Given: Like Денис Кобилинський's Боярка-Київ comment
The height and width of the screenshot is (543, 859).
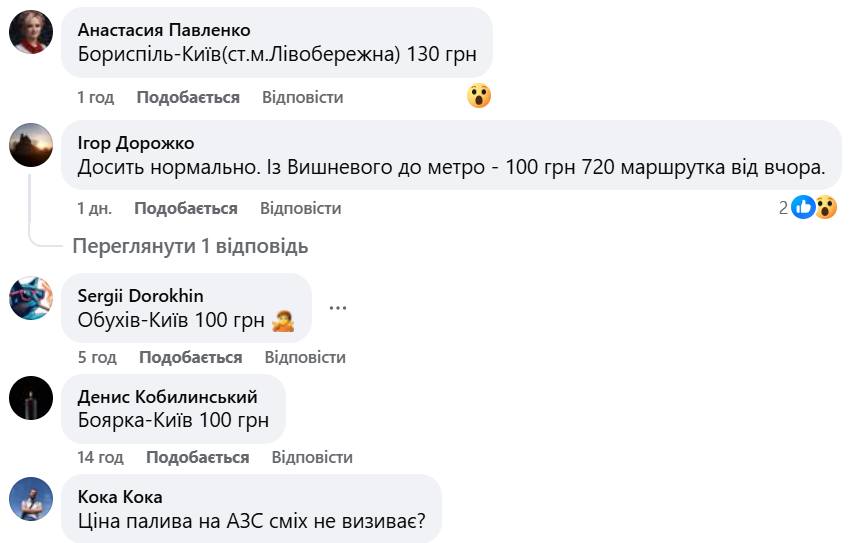Looking at the screenshot, I should pyautogui.click(x=197, y=457).
